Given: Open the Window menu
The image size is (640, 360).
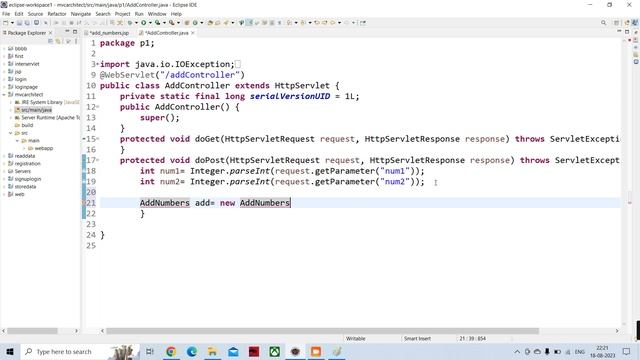Looking at the screenshot, I should point(157,14).
